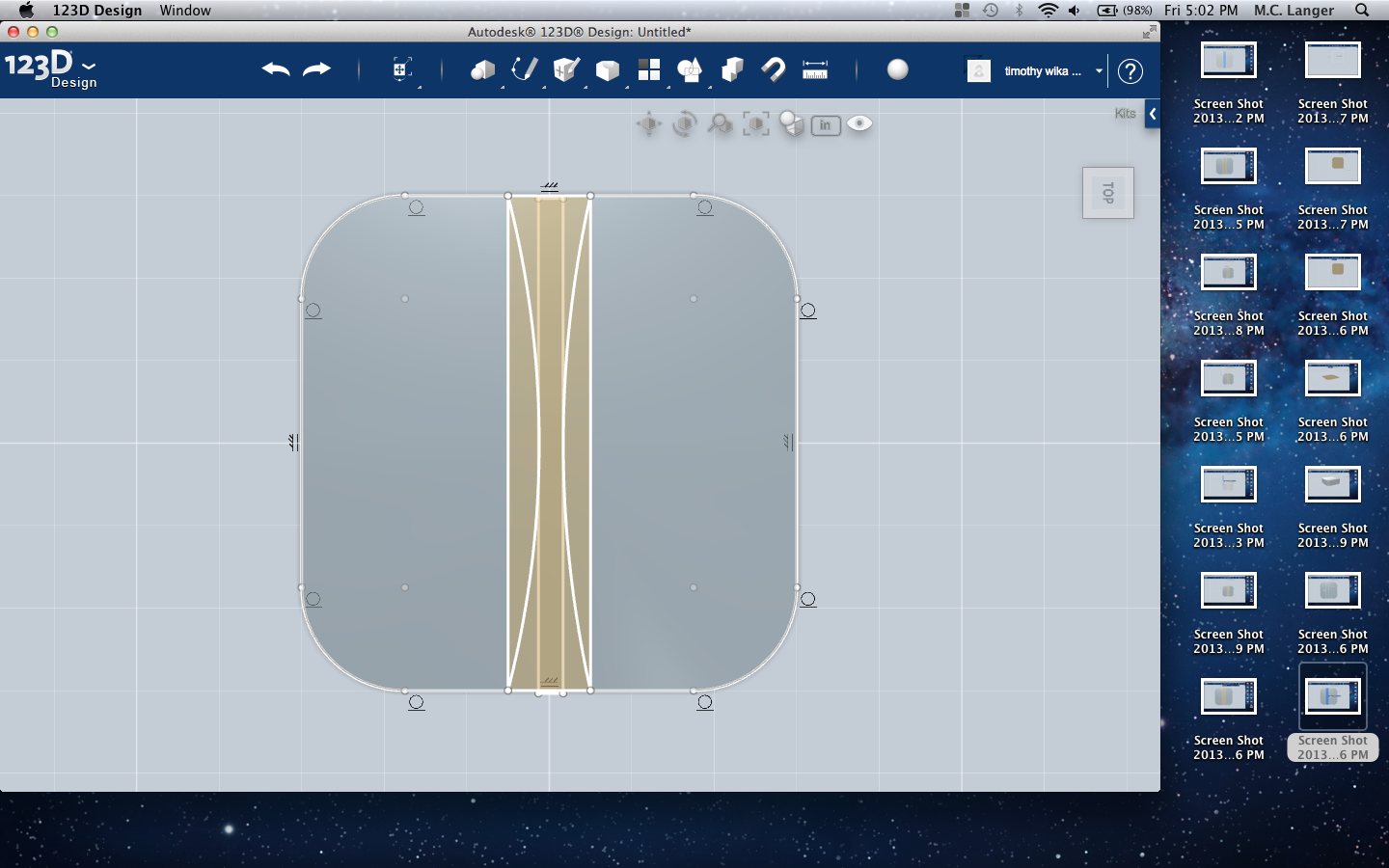Toggle the inches units button
Image resolution: width=1389 pixels, height=868 pixels.
point(826,124)
